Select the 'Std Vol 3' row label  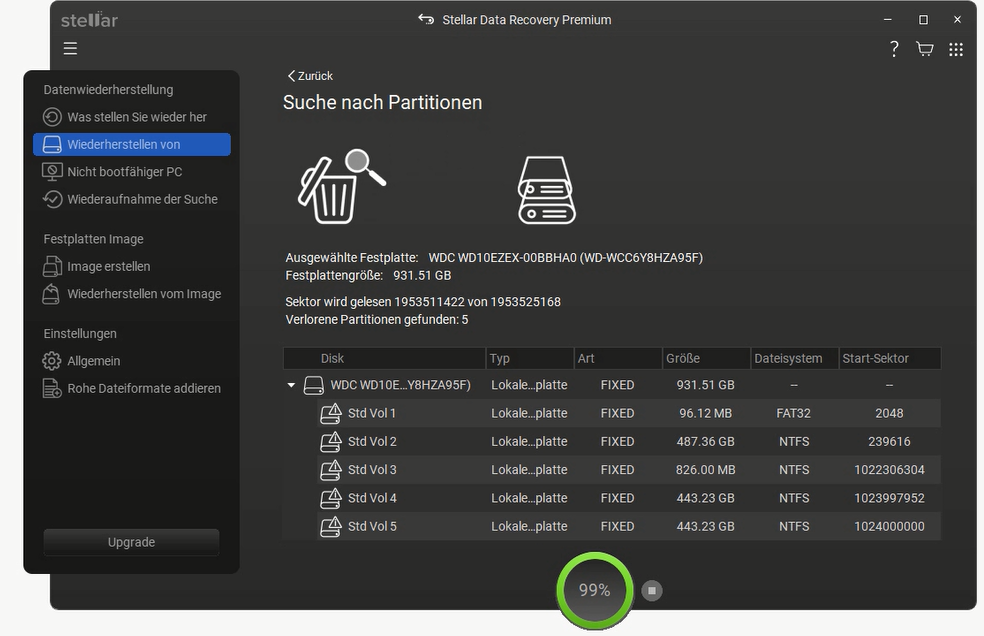(x=372, y=470)
